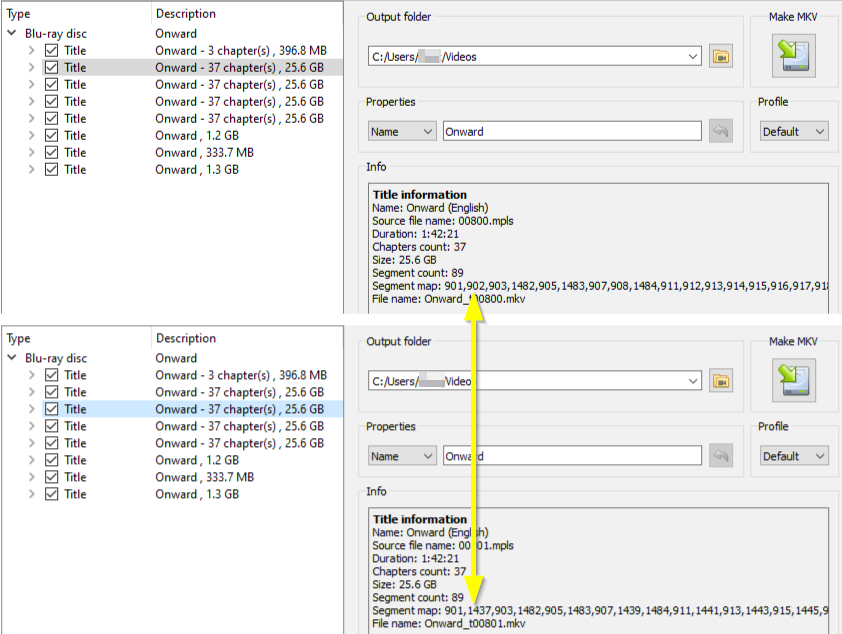Select 'Onward, 1.3 GB' description in lower panel
The width and height of the screenshot is (842, 634).
pos(197,494)
